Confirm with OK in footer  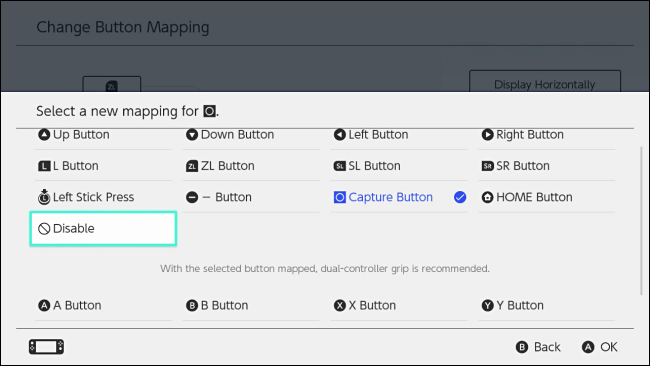pos(599,347)
